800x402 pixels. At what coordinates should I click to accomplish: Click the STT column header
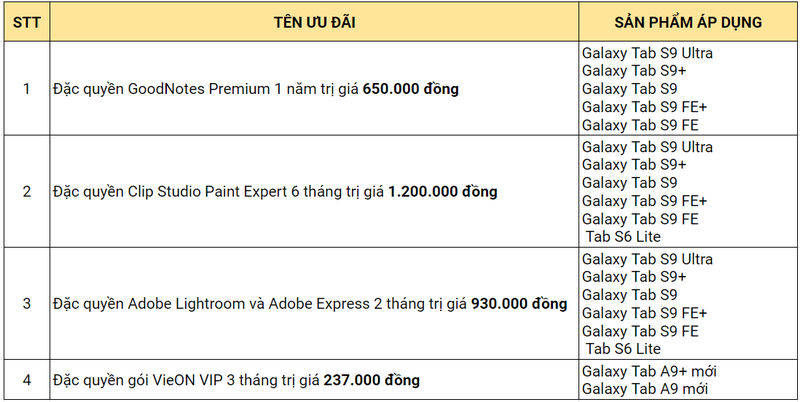[x=27, y=22]
